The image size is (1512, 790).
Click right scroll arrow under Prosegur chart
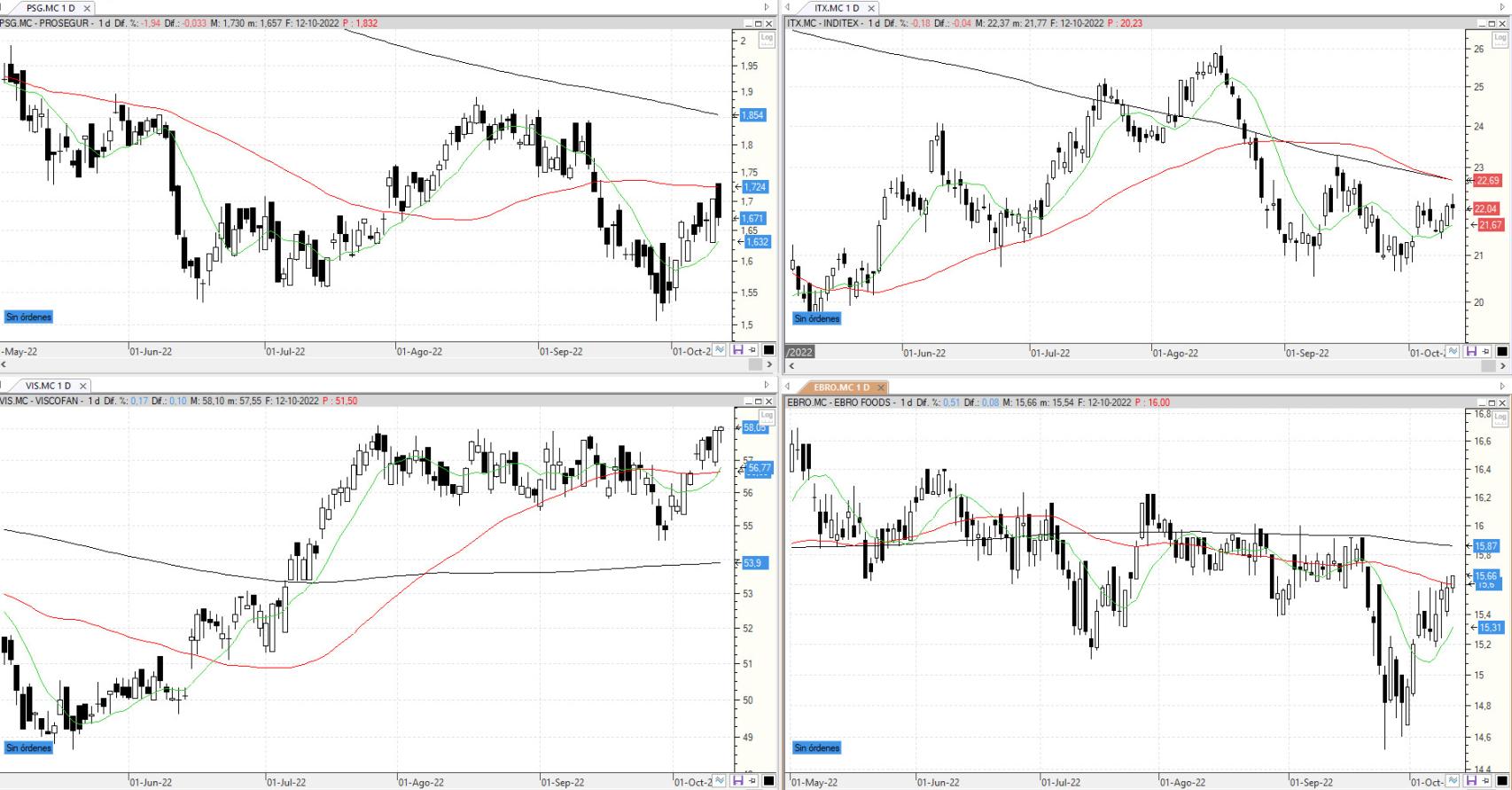tap(768, 364)
